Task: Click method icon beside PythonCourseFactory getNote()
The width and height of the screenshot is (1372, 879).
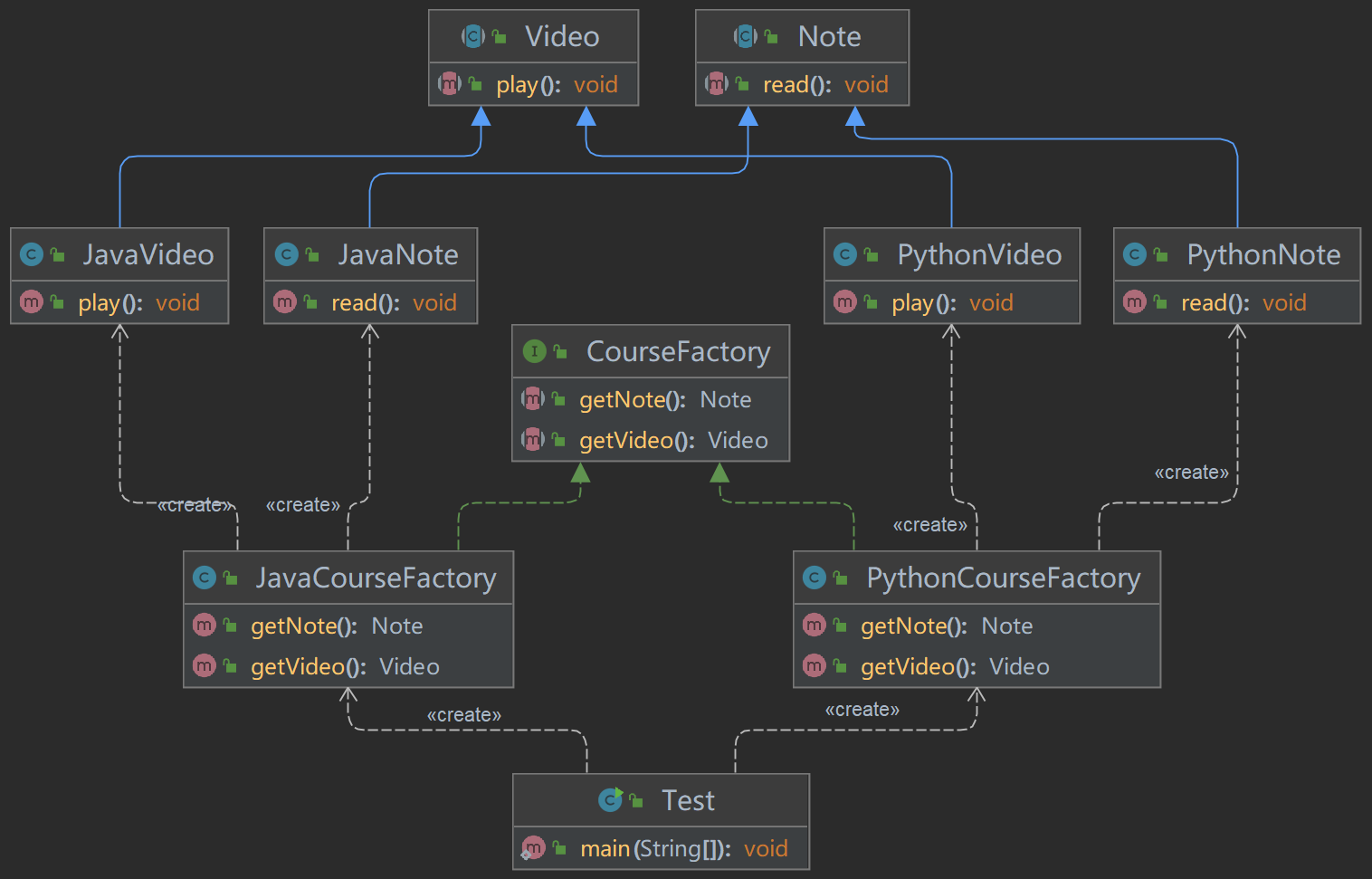Action: coord(815,625)
